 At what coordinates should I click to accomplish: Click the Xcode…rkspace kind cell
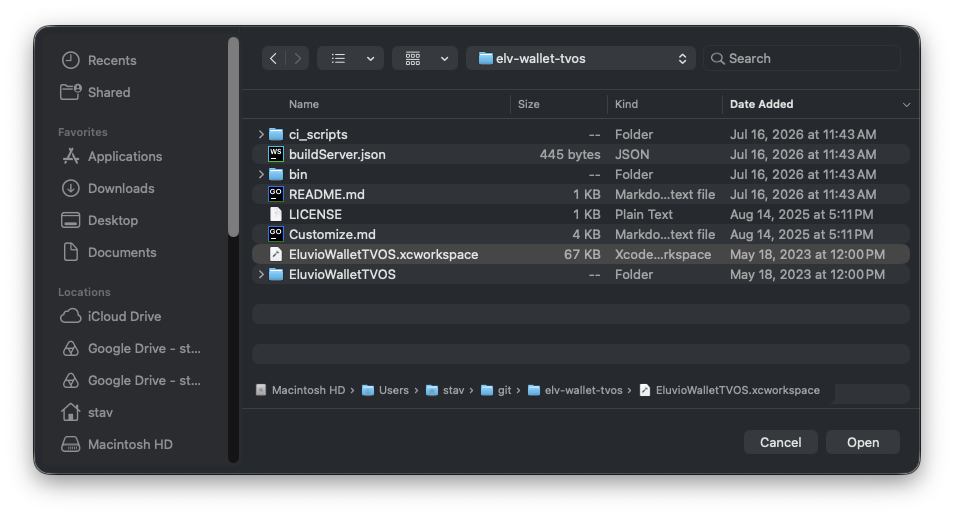[x=663, y=254]
